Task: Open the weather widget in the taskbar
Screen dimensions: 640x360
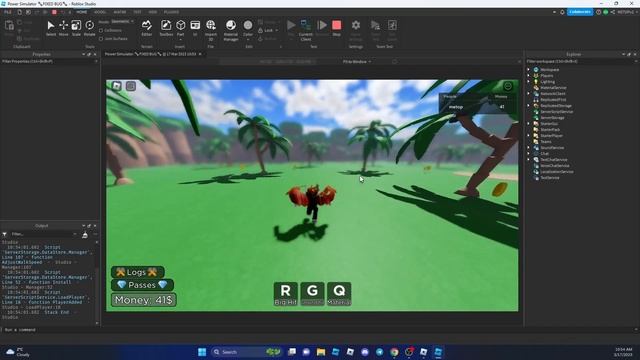Action: click(18, 352)
